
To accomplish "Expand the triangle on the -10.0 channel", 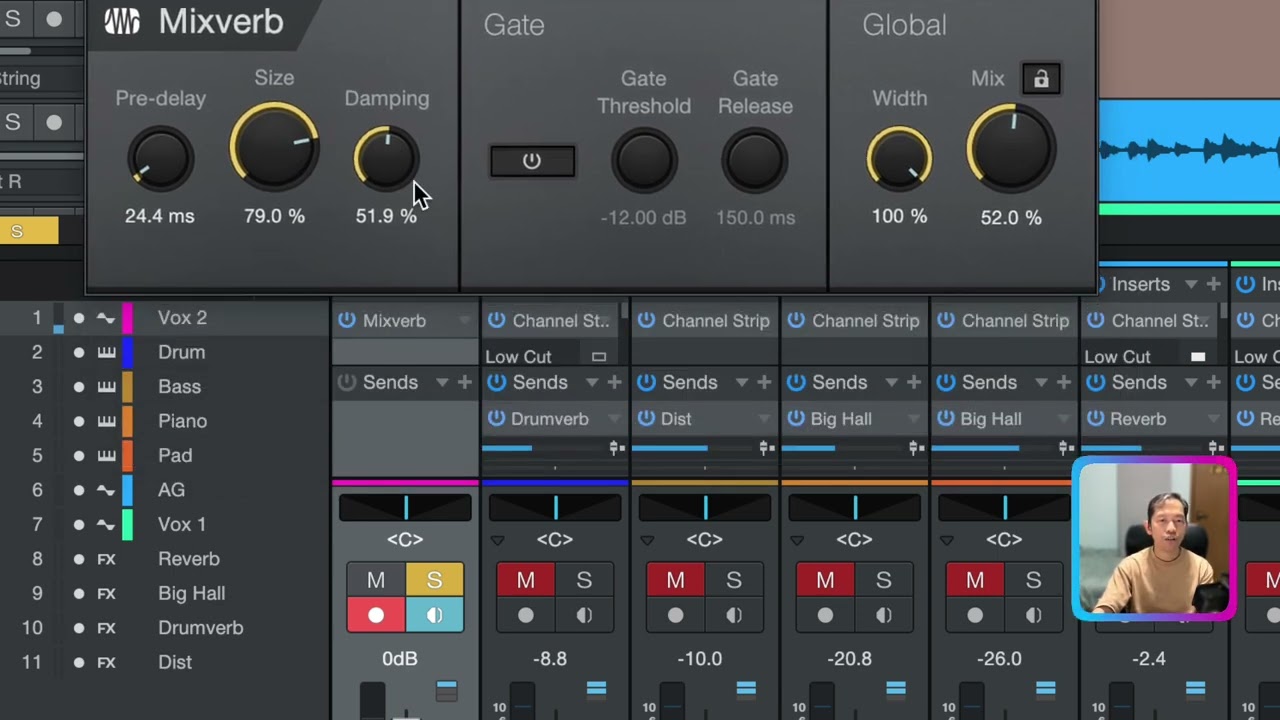I will pos(647,541).
